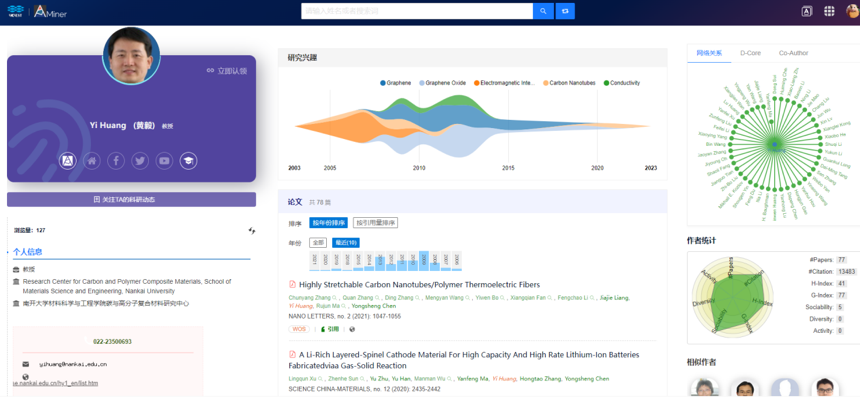This screenshot has height=397, width=860.
Task: Open PDF icon for Highly Stretchable paper
Action: coord(292,285)
